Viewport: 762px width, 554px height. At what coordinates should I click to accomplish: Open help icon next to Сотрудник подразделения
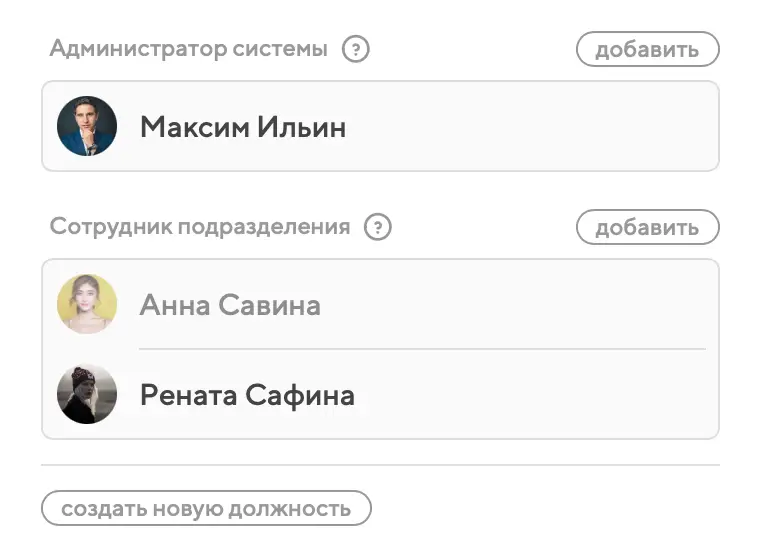[377, 228]
